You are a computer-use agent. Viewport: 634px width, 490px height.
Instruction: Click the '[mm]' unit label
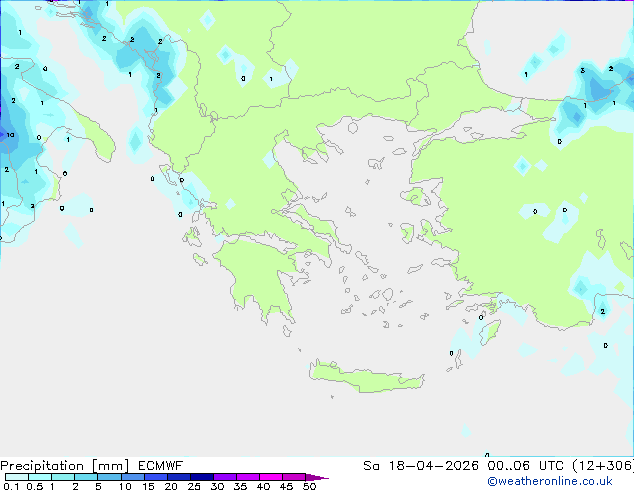coord(110,466)
